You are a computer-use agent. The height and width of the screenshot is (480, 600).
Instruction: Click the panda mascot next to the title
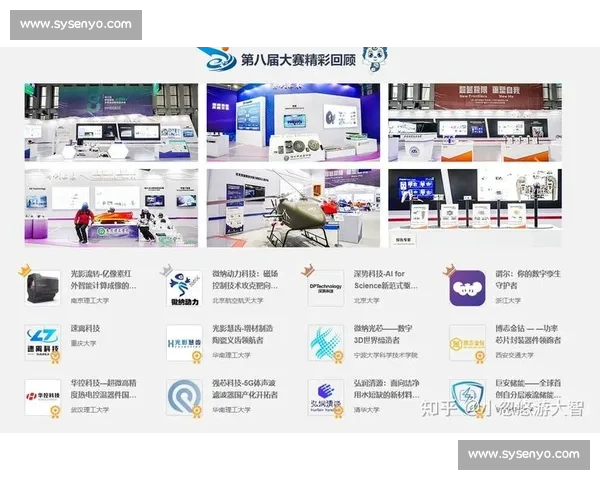click(x=371, y=59)
